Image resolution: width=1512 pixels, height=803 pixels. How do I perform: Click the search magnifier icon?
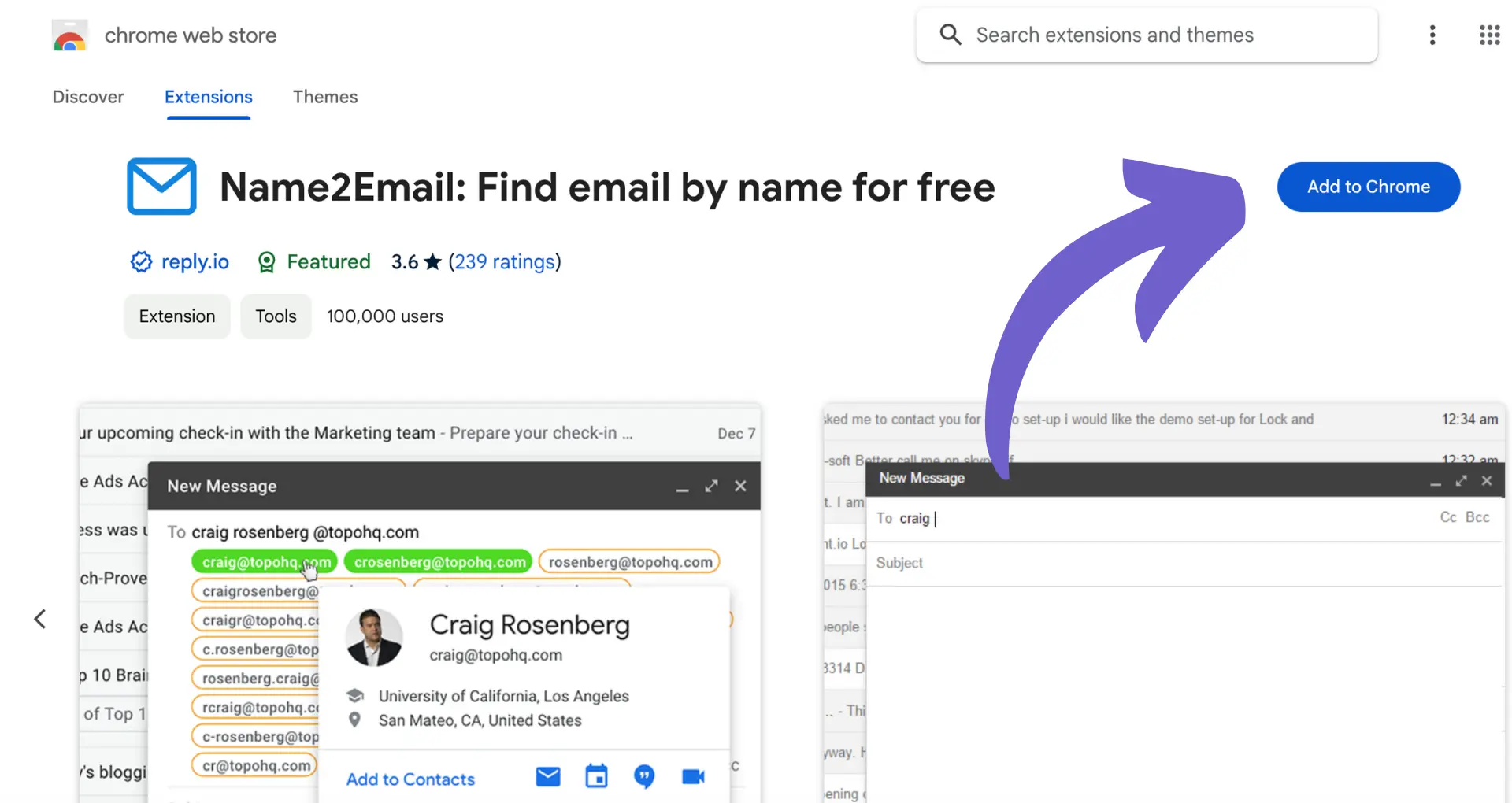coord(951,35)
